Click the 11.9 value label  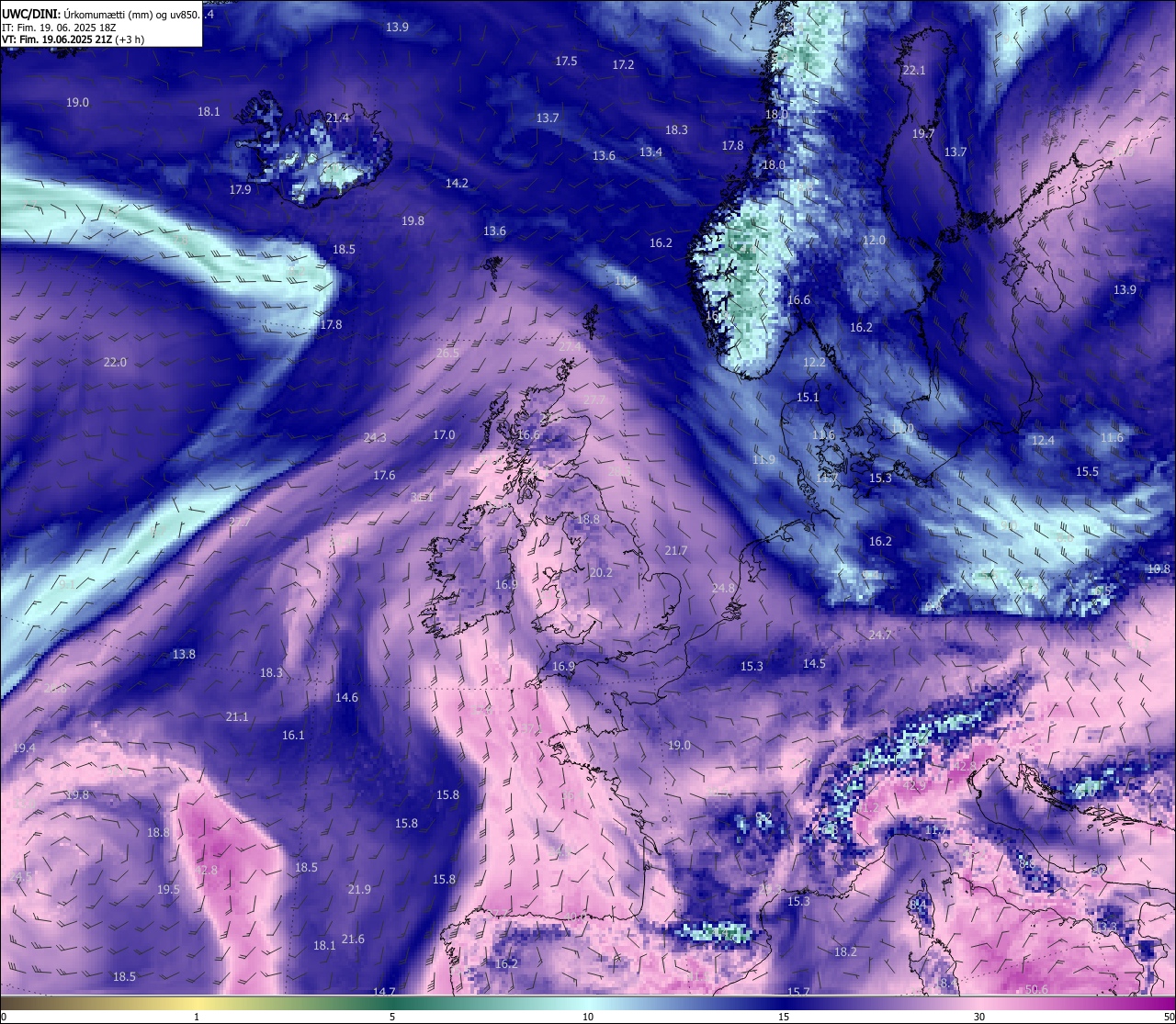pos(763,459)
